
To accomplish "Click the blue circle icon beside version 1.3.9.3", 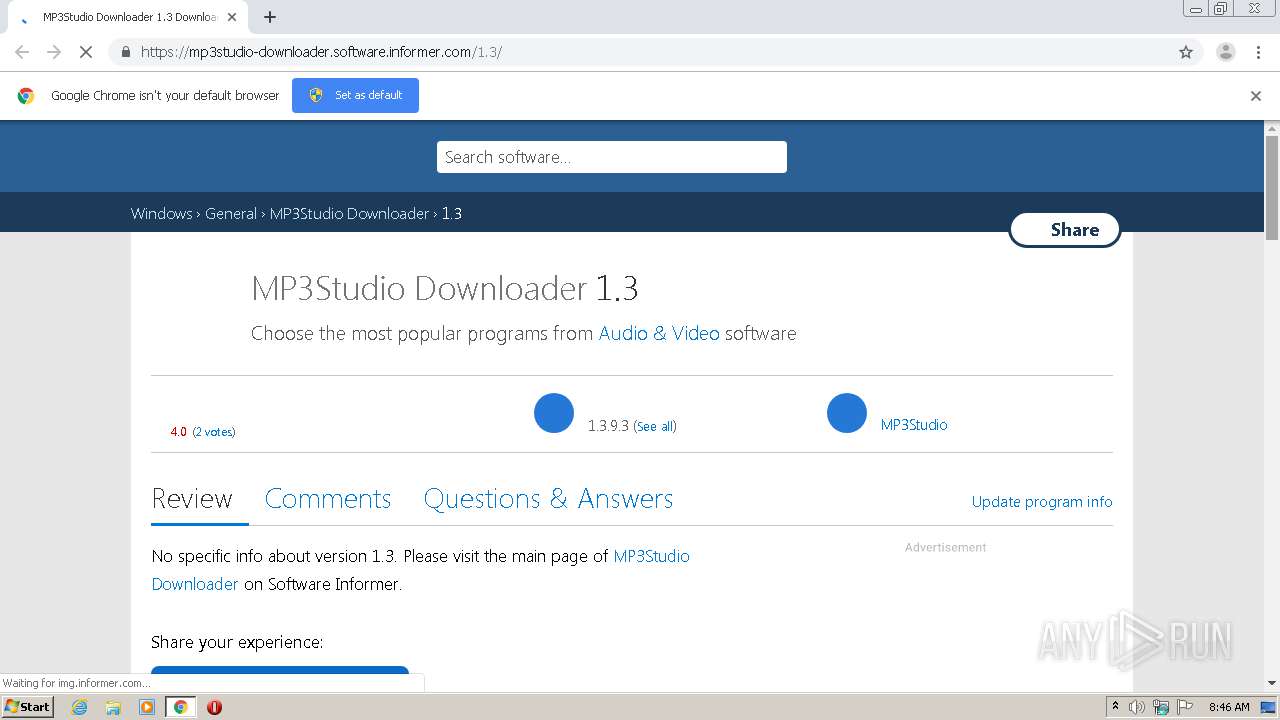I will coord(554,413).
